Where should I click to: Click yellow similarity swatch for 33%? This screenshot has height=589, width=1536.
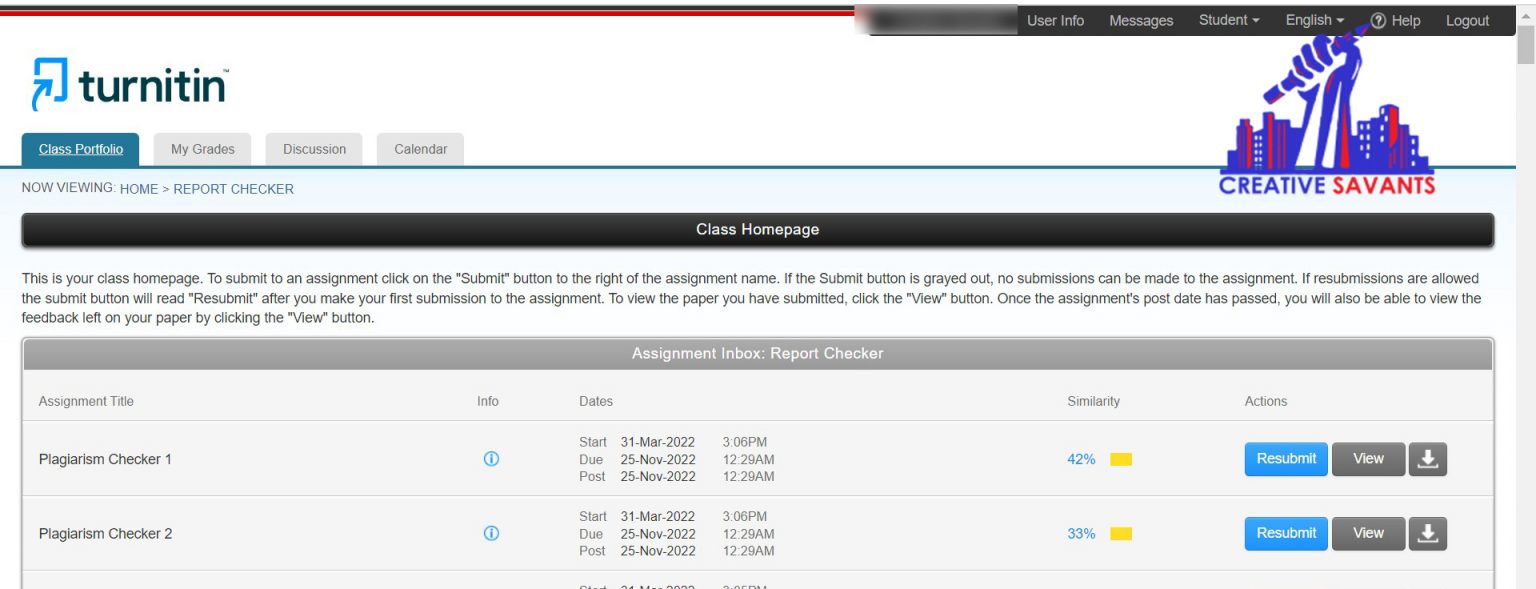coord(1121,534)
